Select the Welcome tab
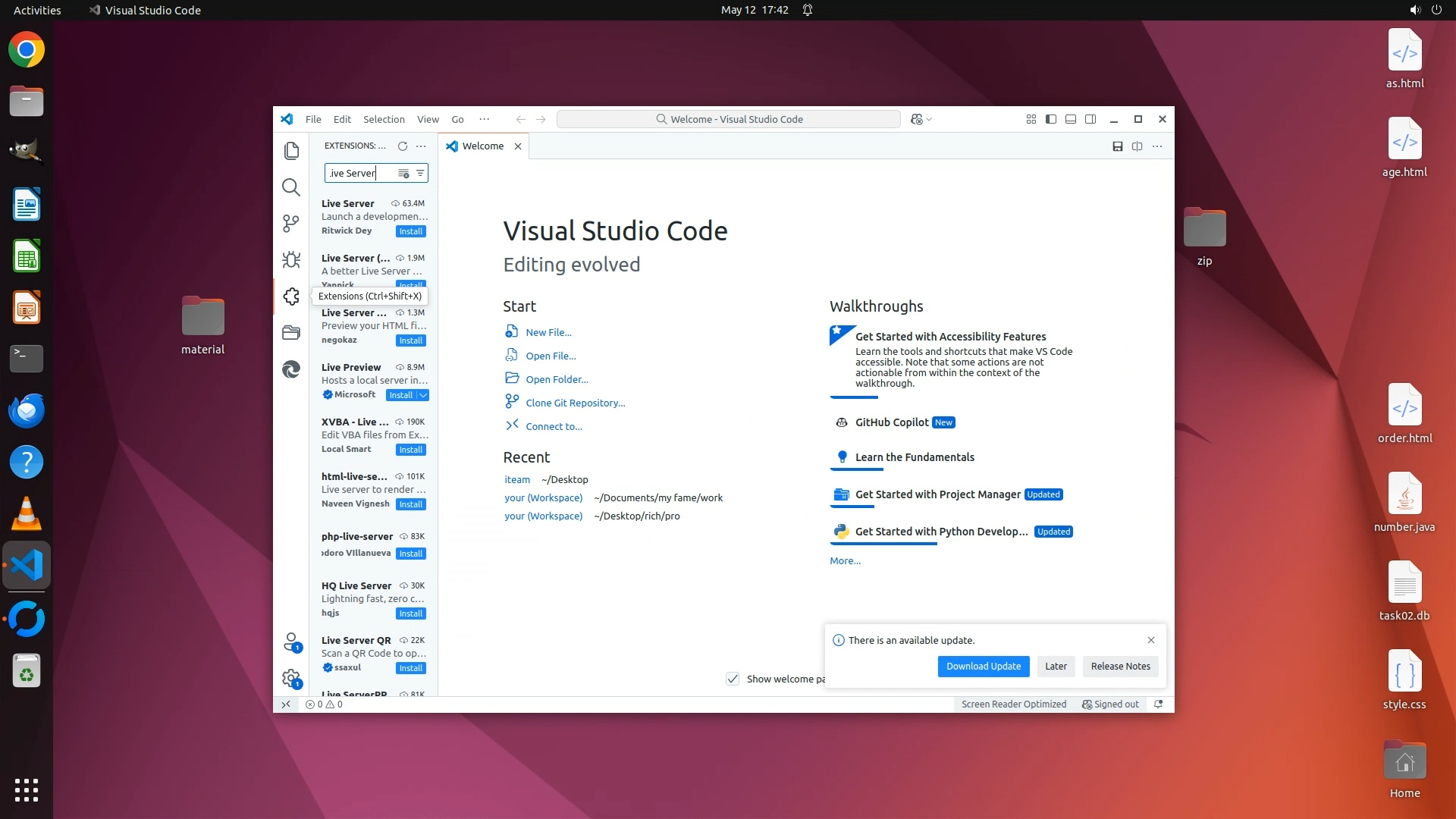The width and height of the screenshot is (1456, 819). [x=482, y=146]
